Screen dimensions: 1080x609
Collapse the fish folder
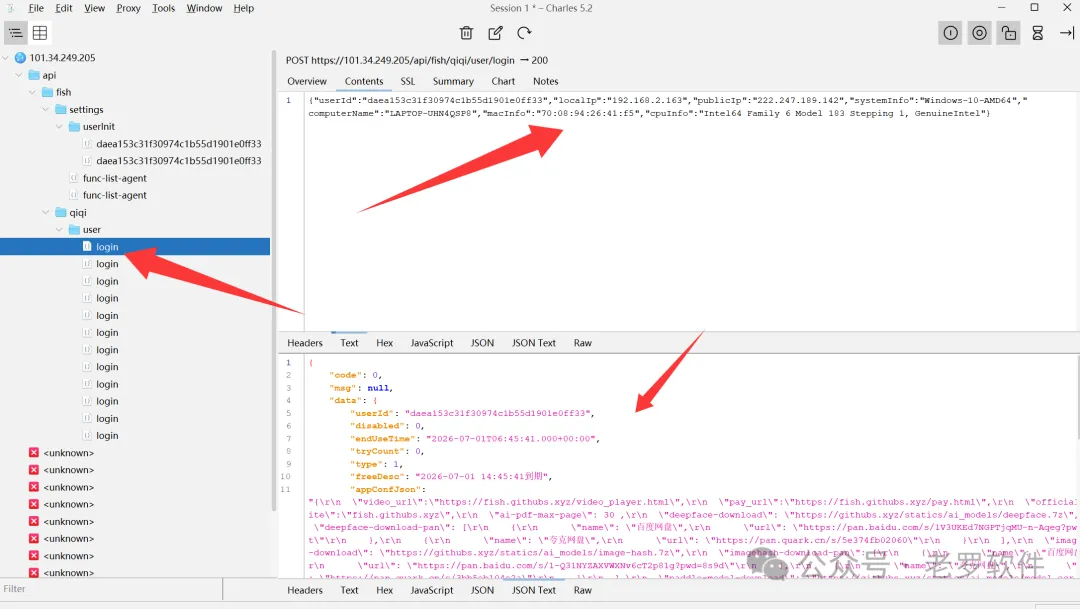click(x=32, y=92)
